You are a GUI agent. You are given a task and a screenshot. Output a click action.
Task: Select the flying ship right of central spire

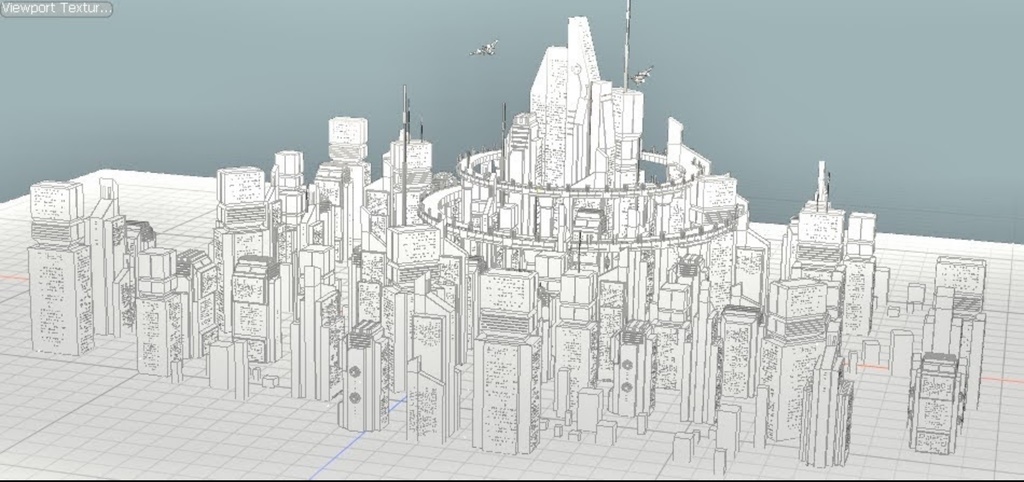pyautogui.click(x=641, y=75)
